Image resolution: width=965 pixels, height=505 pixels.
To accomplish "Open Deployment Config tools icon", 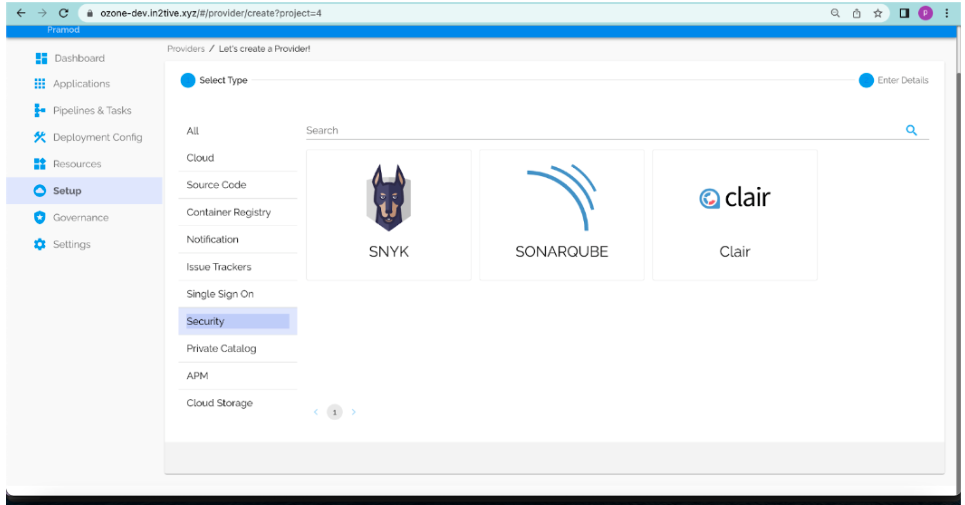I will tap(40, 137).
